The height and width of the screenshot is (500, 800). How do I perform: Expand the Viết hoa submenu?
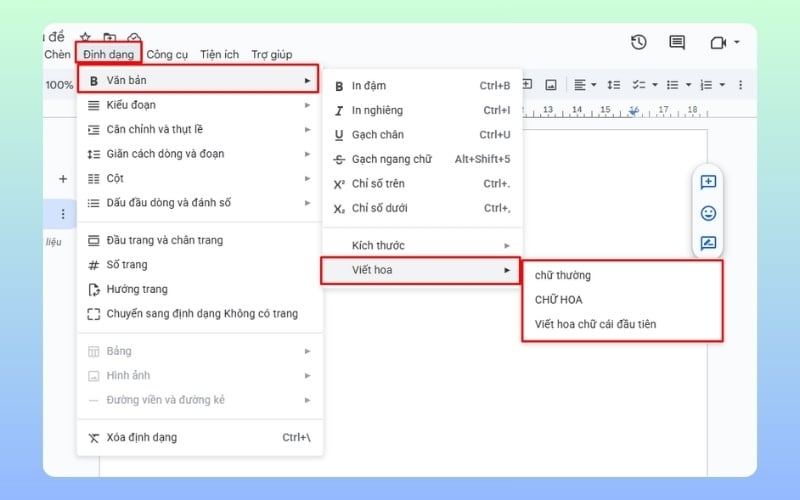pos(420,270)
